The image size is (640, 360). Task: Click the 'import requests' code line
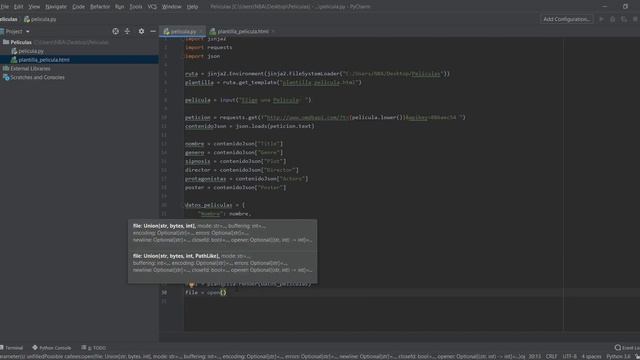point(209,47)
